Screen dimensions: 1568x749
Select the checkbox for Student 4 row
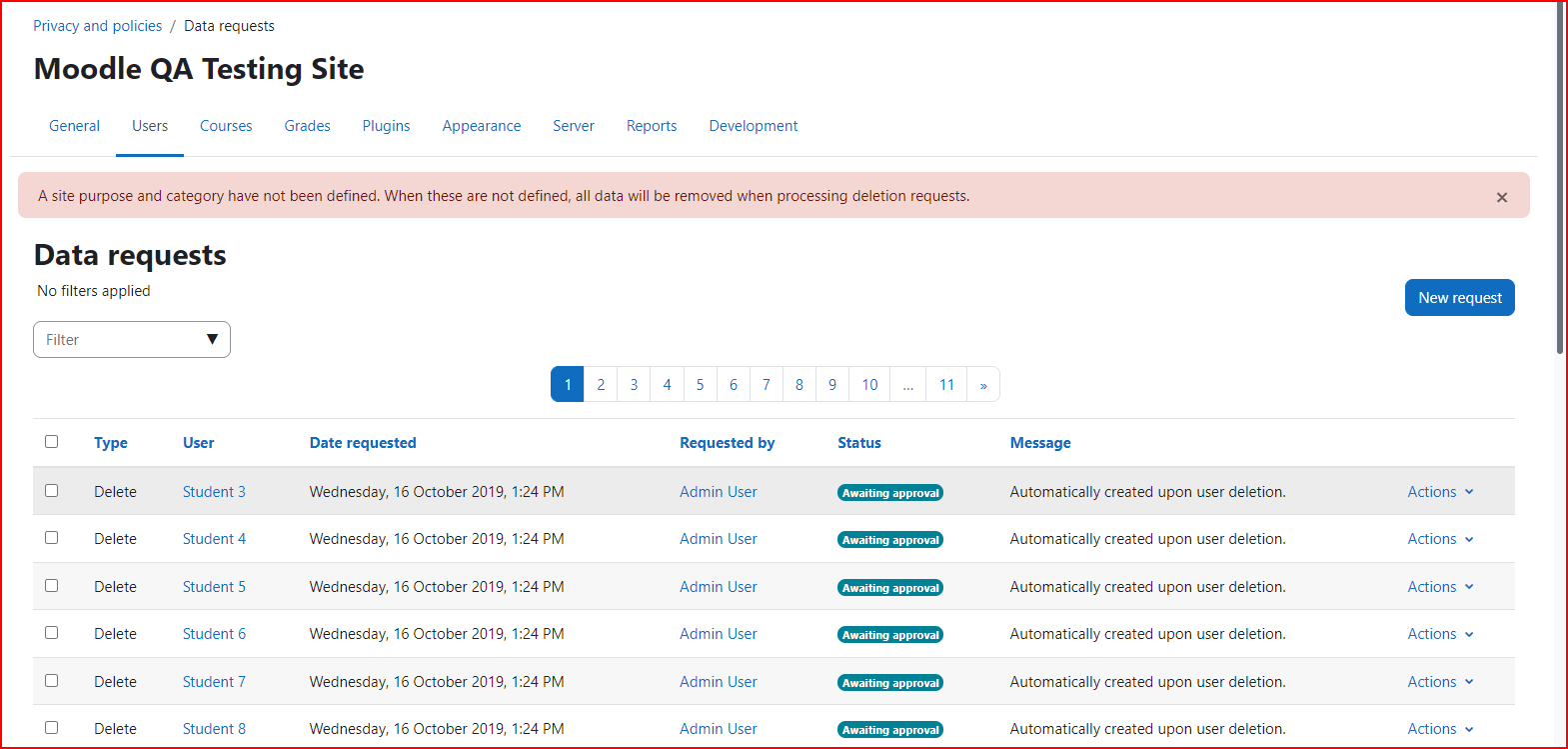[51, 537]
